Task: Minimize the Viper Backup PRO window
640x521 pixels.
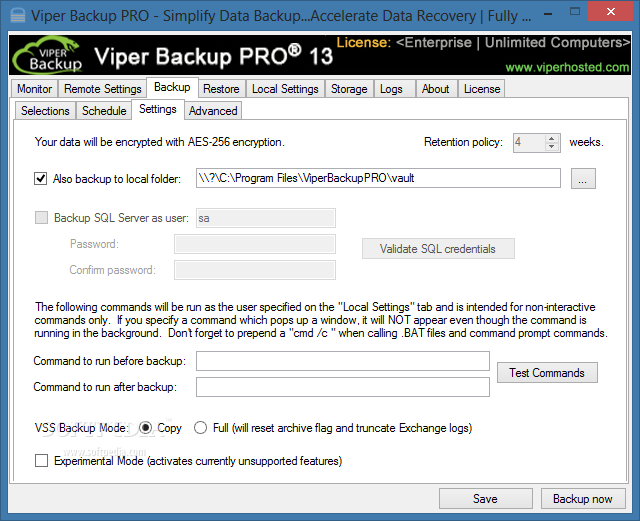Action: [548, 15]
